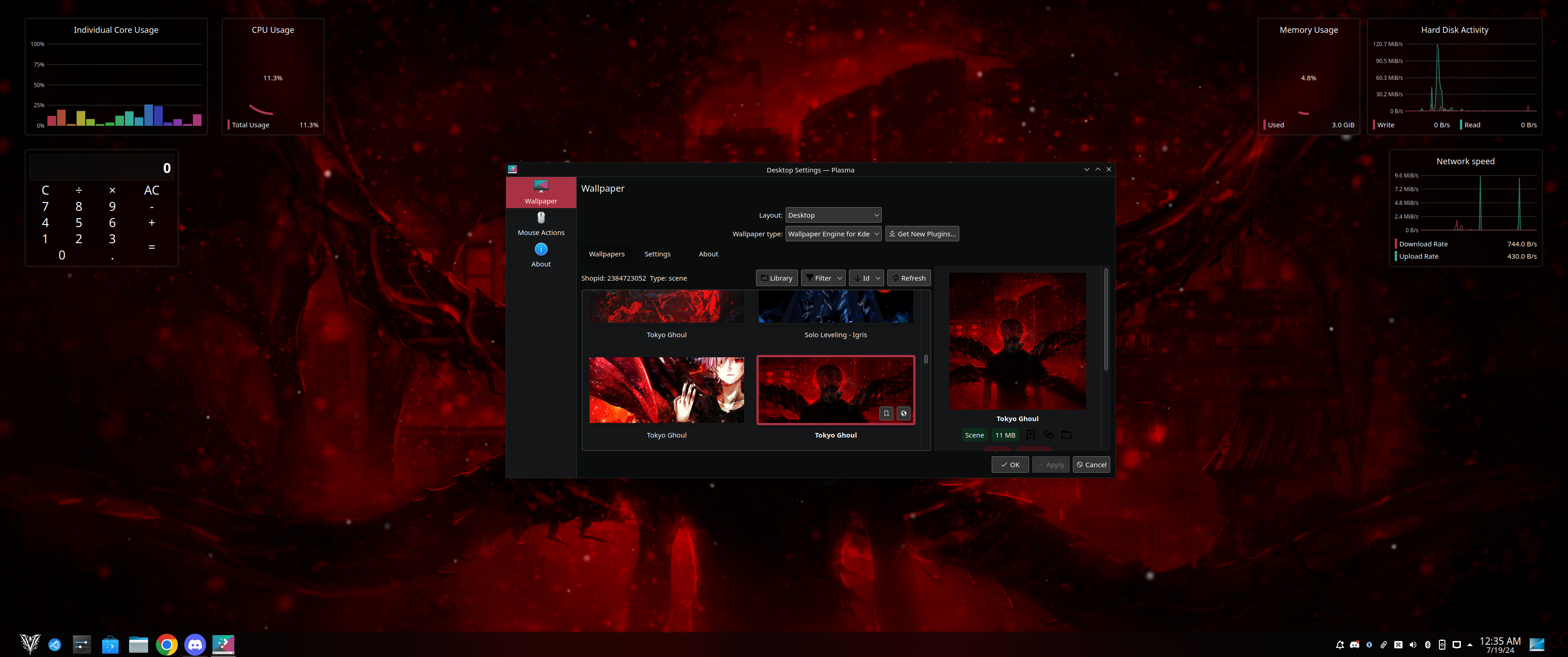The image size is (1568, 657).
Task: Click the wallpaper list vertical scrollbar handle
Action: [925, 359]
